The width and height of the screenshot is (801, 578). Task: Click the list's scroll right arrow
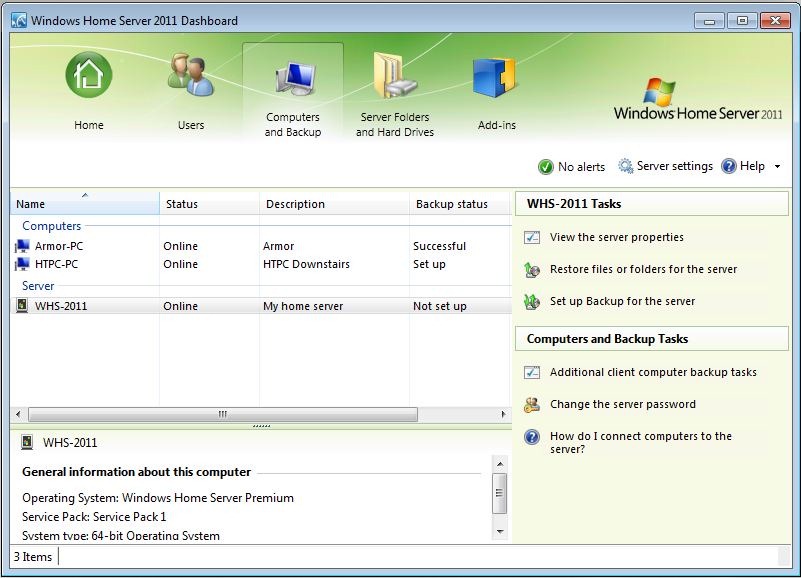(503, 414)
